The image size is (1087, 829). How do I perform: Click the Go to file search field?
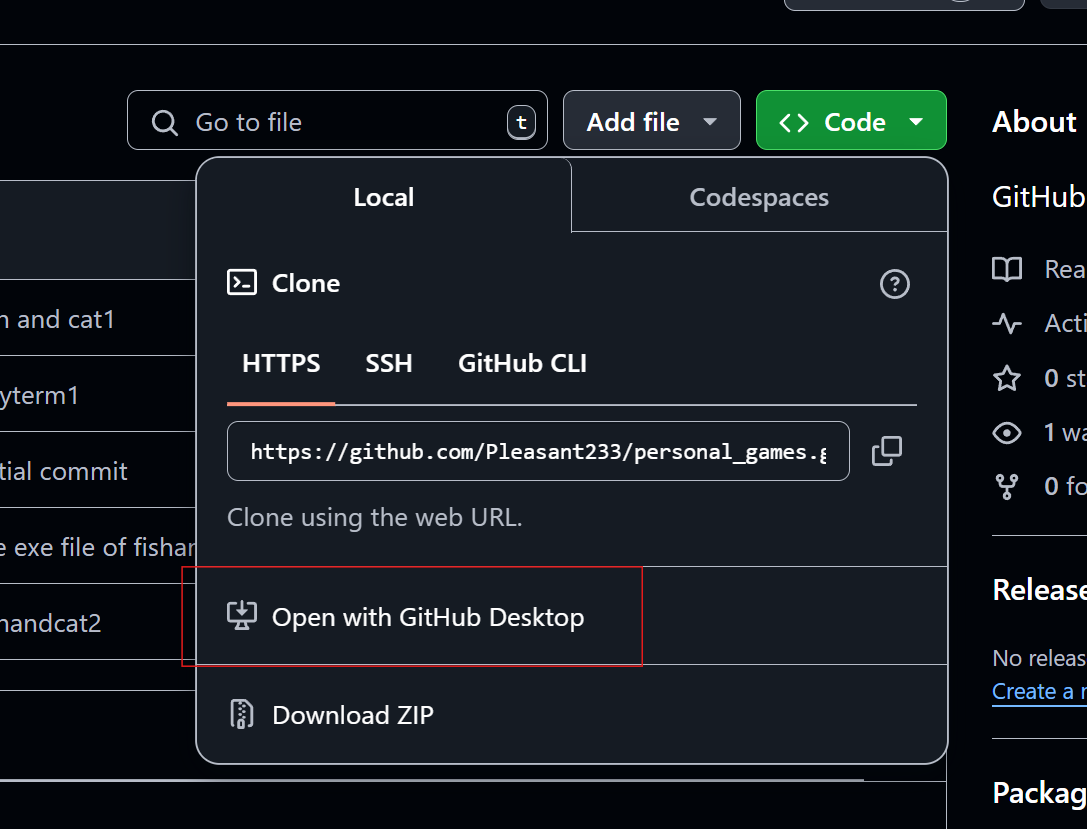point(340,122)
